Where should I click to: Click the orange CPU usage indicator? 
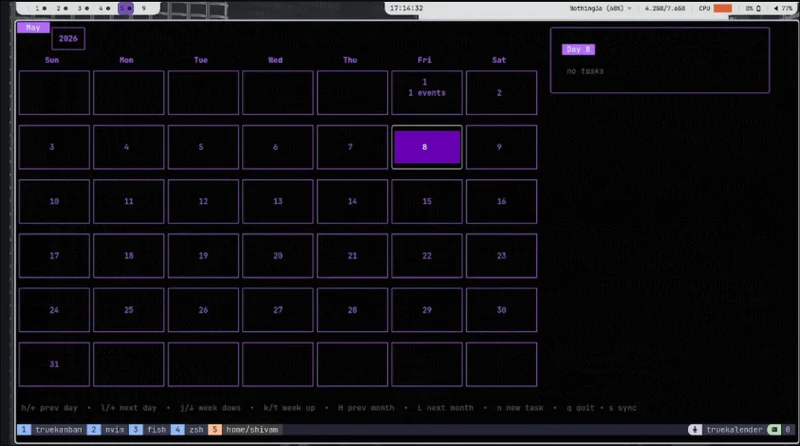(722, 8)
